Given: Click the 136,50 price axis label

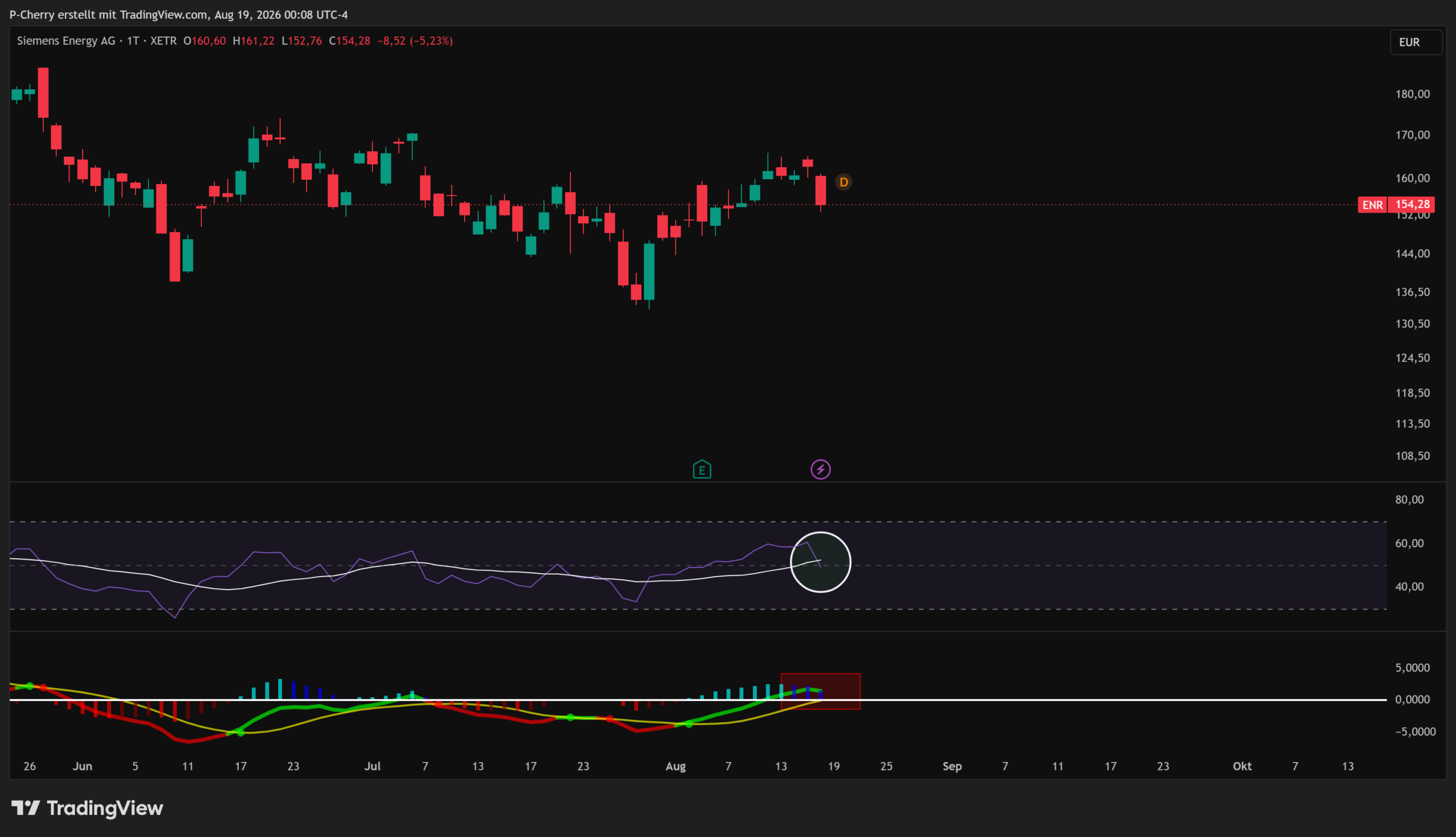Looking at the screenshot, I should pyautogui.click(x=1412, y=292).
